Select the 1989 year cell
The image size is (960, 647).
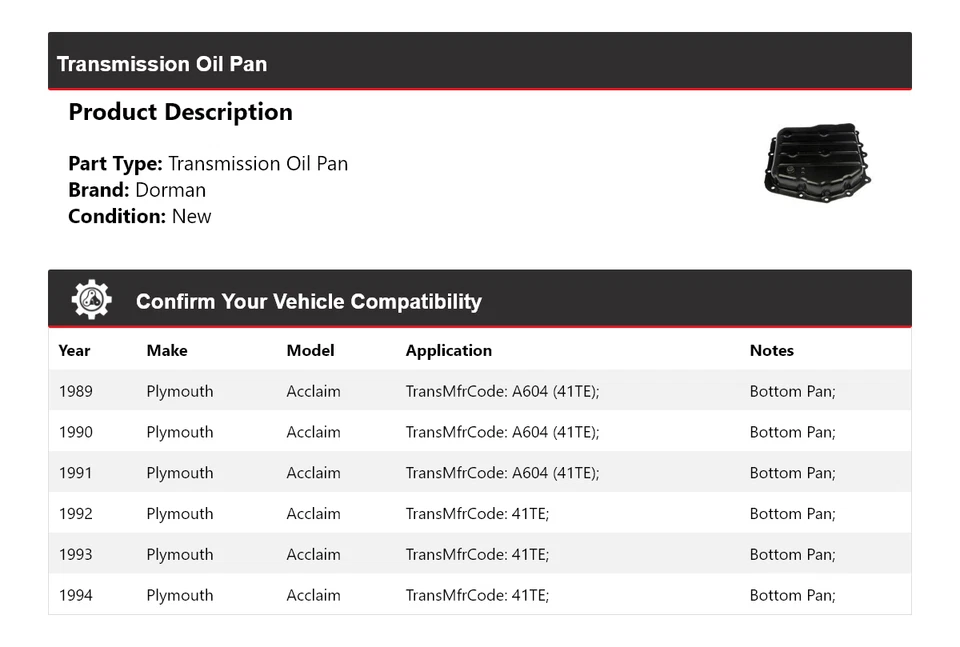coord(76,392)
